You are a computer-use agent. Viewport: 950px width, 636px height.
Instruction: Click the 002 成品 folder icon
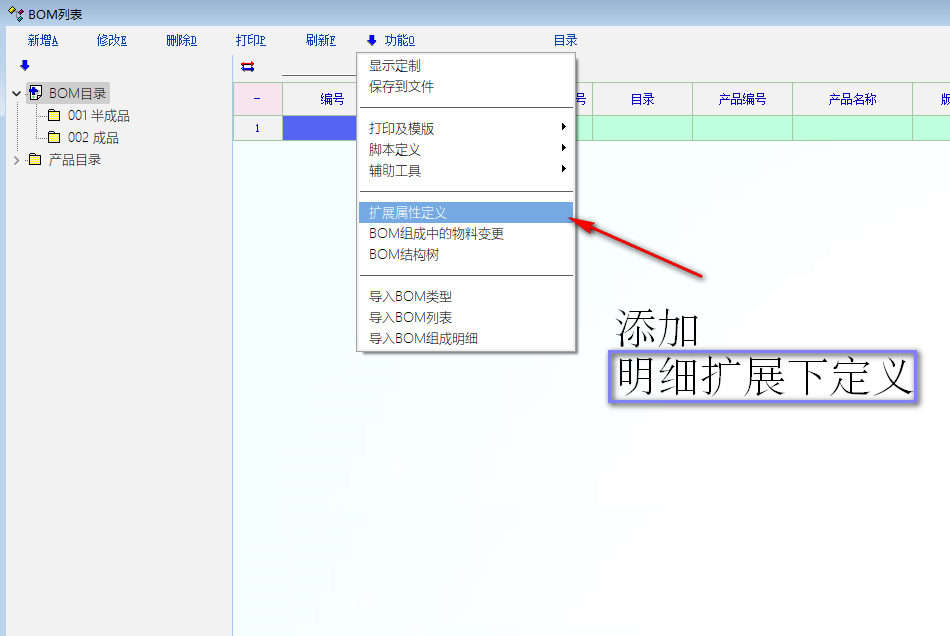(x=54, y=138)
